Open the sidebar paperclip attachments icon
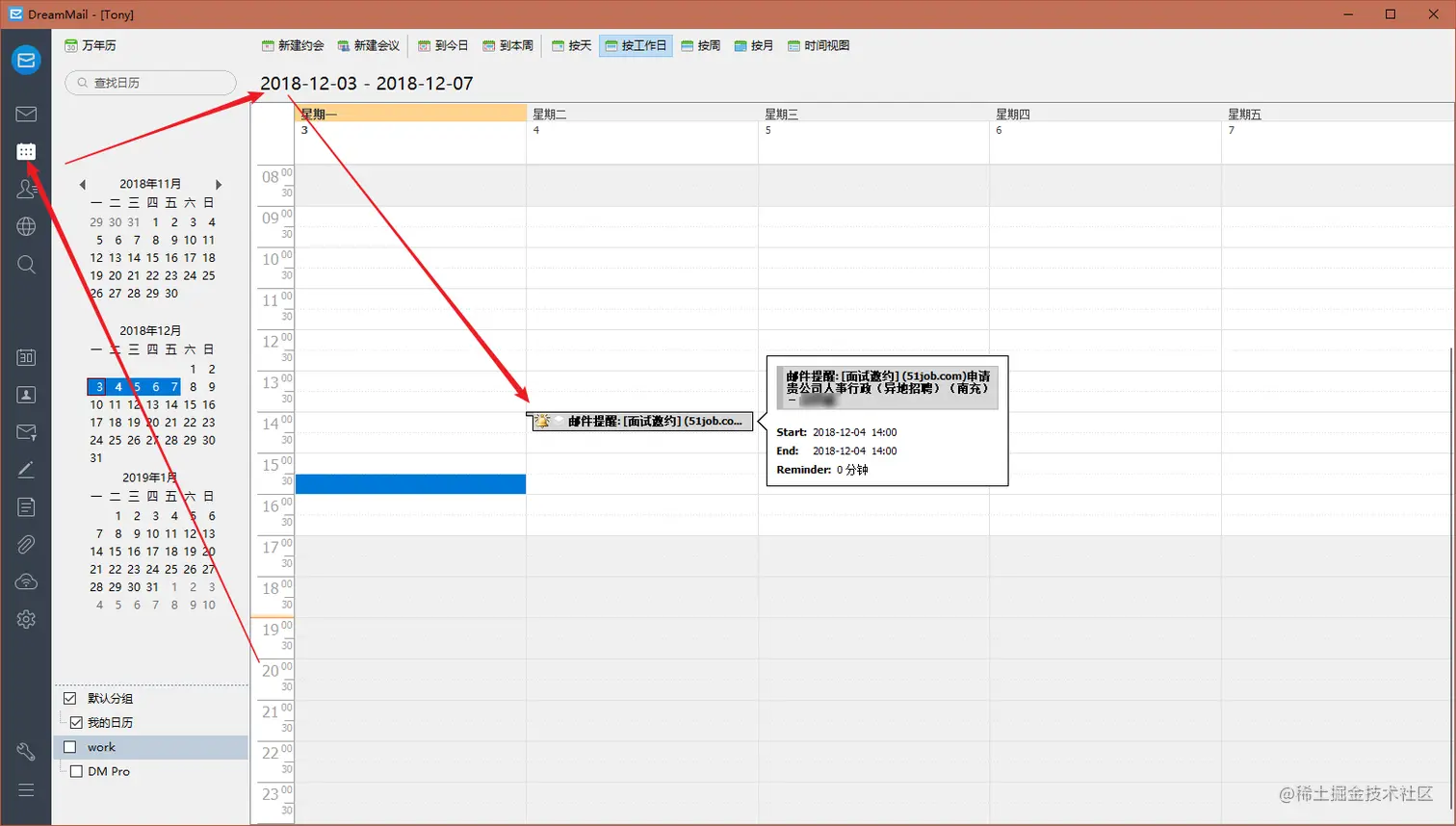This screenshot has width=1456, height=826. 26,545
